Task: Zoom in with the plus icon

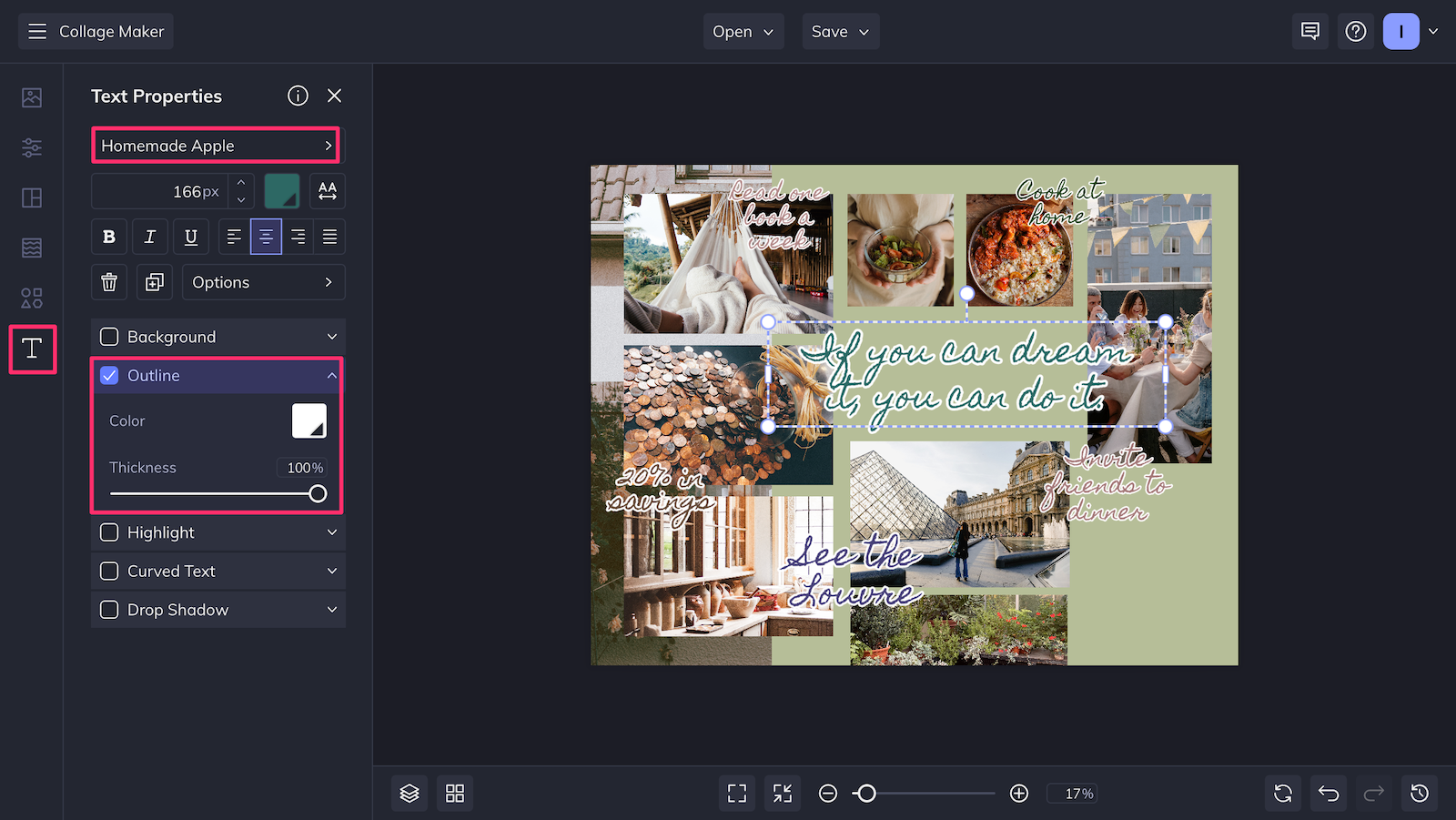Action: (1019, 794)
